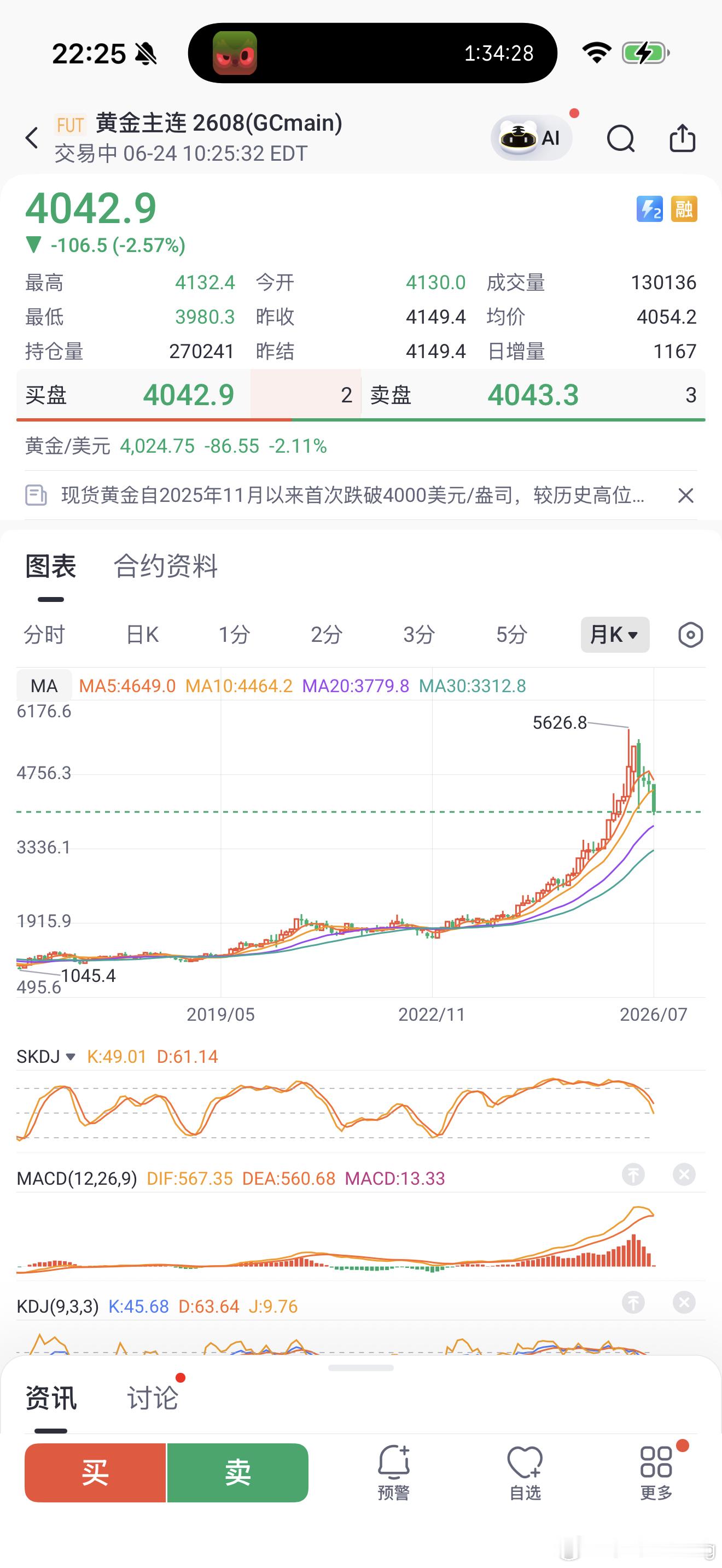Tap the green 卖 sell button

(237, 1472)
